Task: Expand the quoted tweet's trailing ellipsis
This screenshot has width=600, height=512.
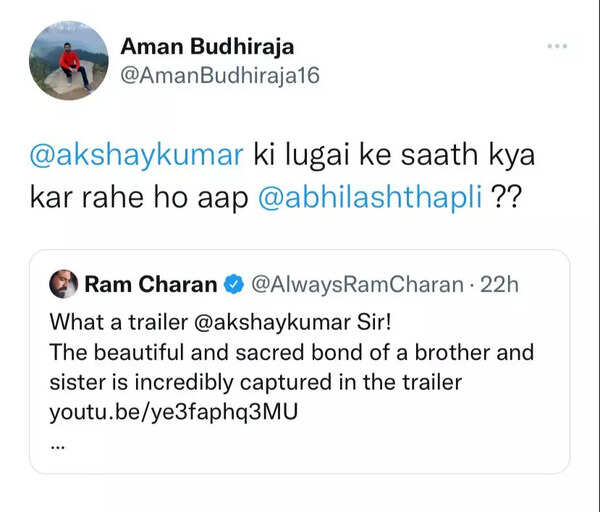Action: (x=56, y=438)
